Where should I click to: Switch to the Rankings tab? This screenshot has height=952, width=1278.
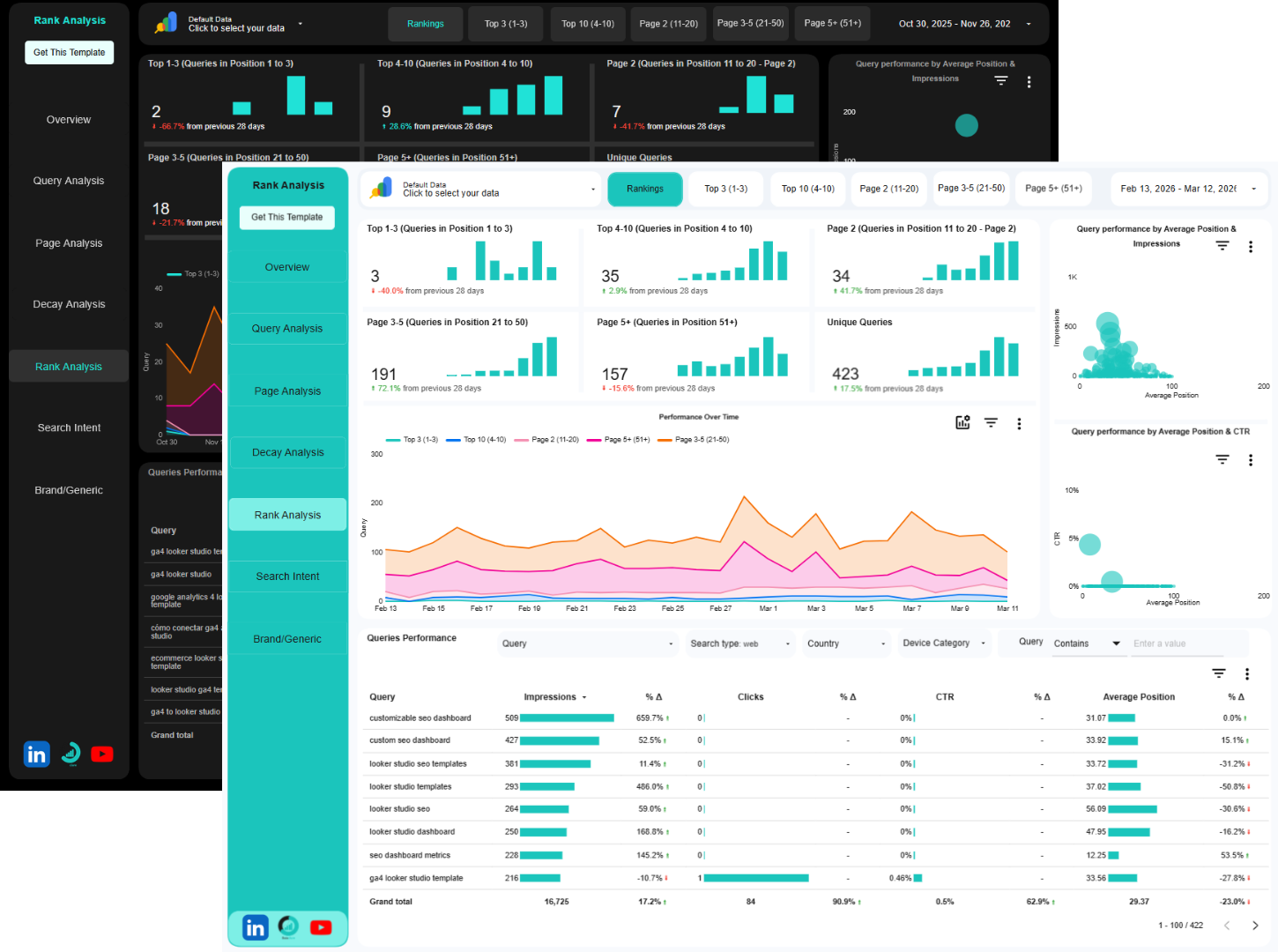coord(645,189)
